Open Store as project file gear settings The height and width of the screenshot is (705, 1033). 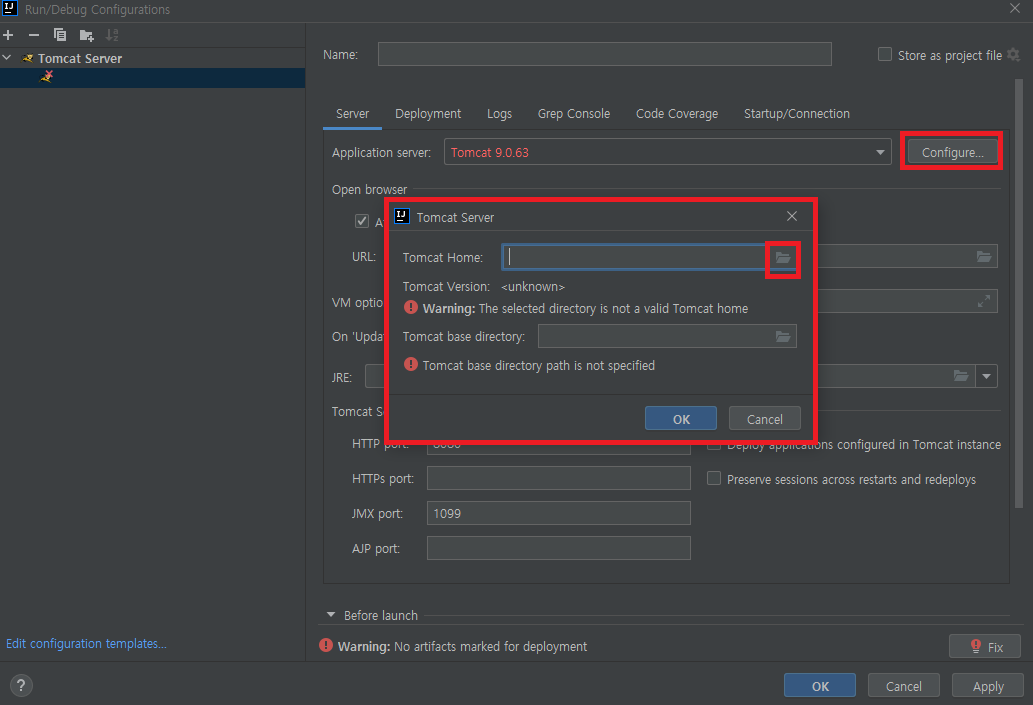click(1013, 55)
